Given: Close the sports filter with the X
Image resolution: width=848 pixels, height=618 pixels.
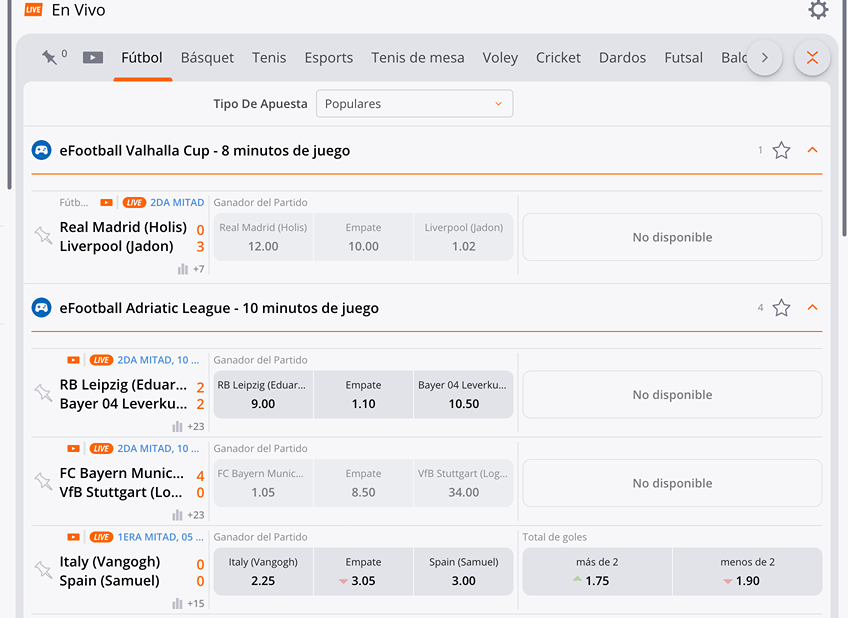Looking at the screenshot, I should [x=812, y=58].
